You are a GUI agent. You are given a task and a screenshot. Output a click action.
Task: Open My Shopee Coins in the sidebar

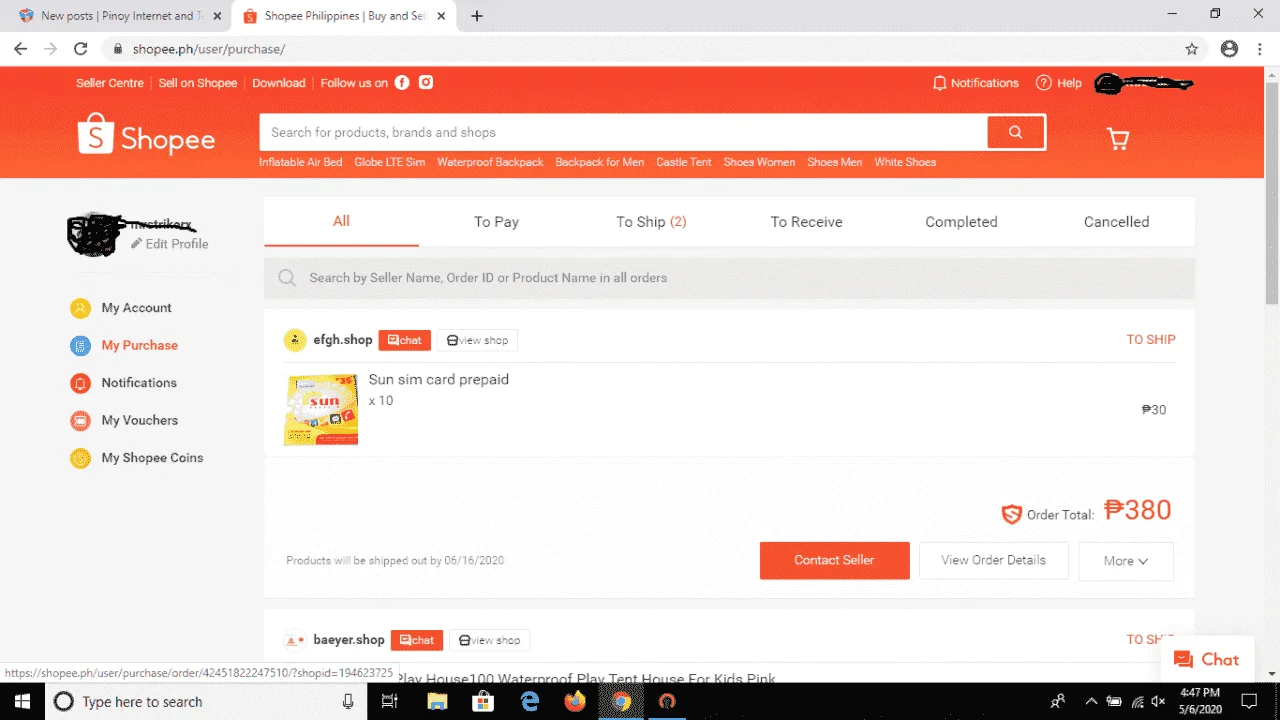click(152, 458)
